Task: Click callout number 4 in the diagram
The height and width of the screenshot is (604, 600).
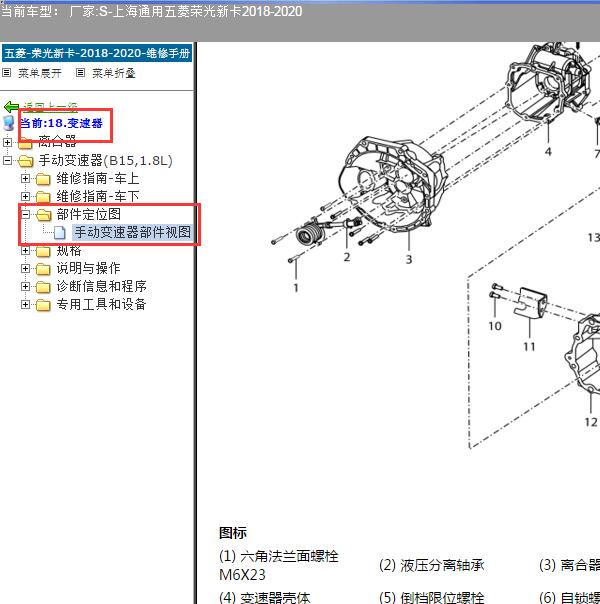Action: pos(548,152)
